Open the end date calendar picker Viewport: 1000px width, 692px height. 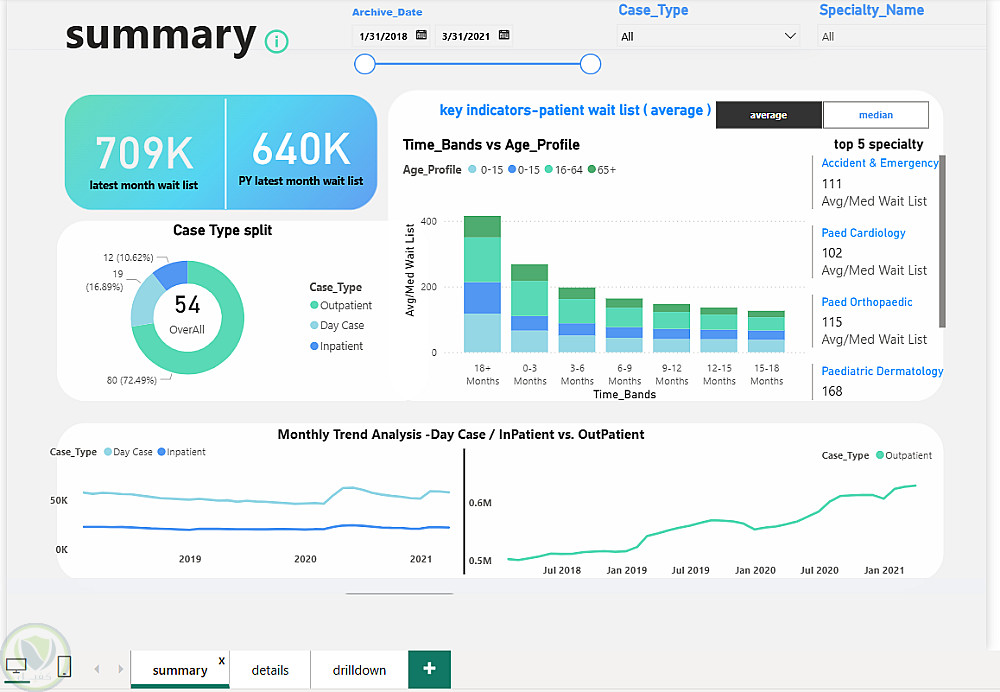coord(501,35)
